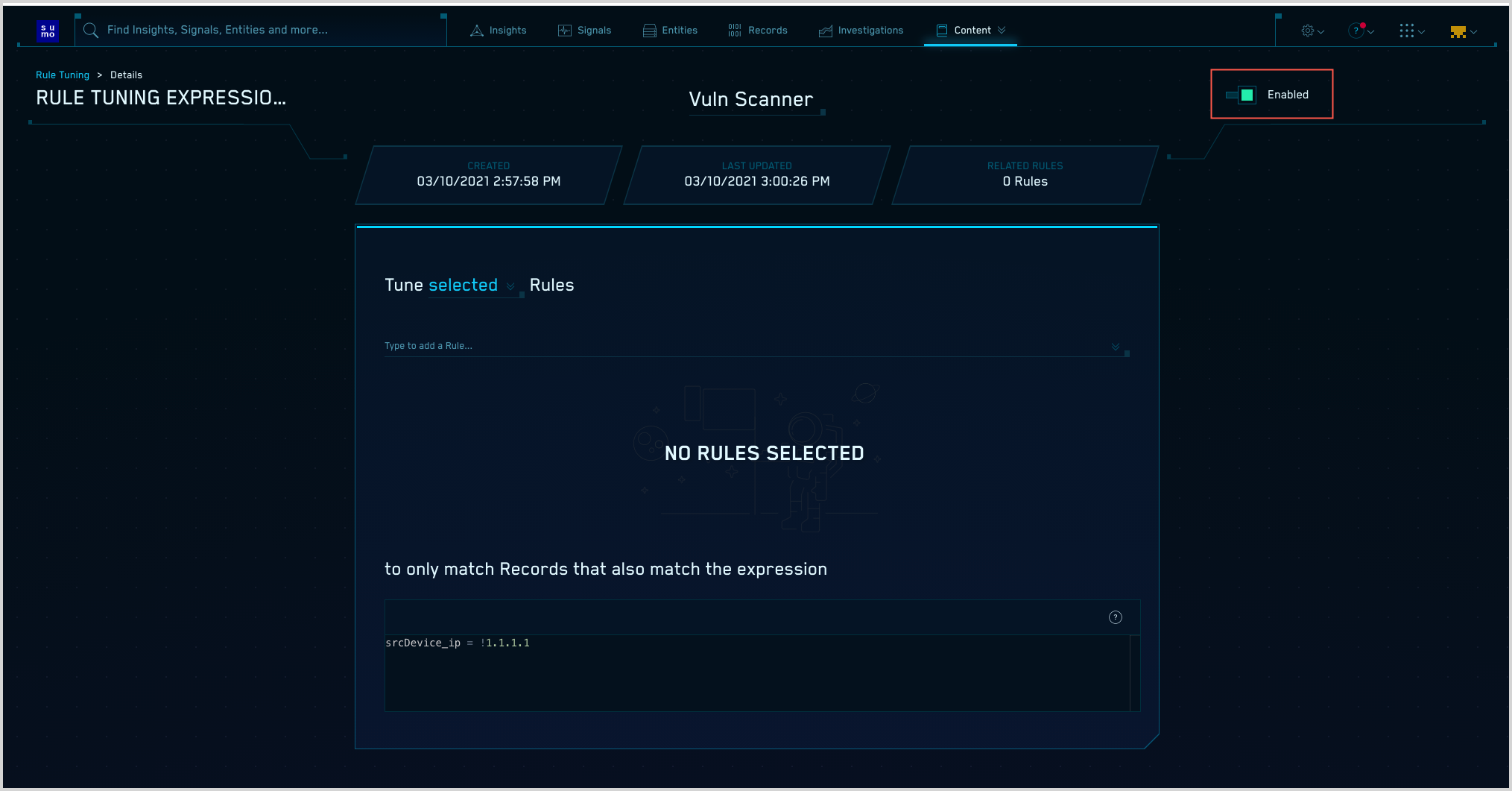This screenshot has width=1512, height=791.
Task: Click the Sumo Logic logo
Action: pyautogui.click(x=48, y=31)
